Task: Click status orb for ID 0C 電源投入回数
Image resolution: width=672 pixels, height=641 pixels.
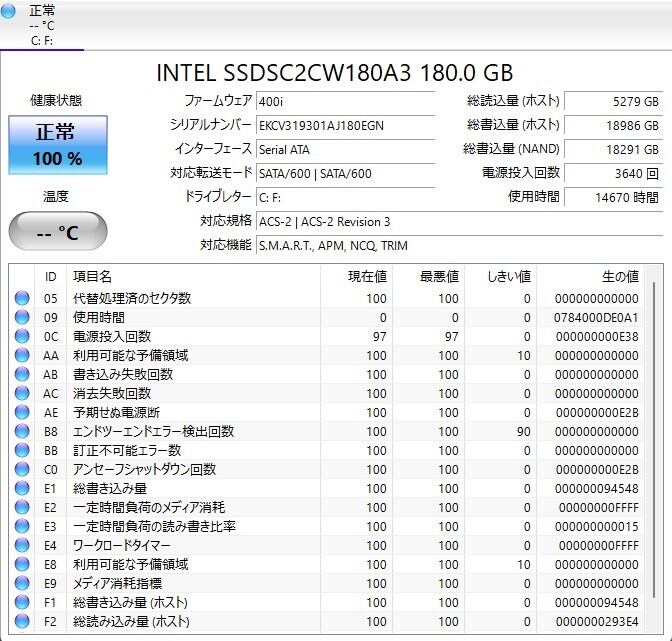Action: pyautogui.click(x=22, y=336)
